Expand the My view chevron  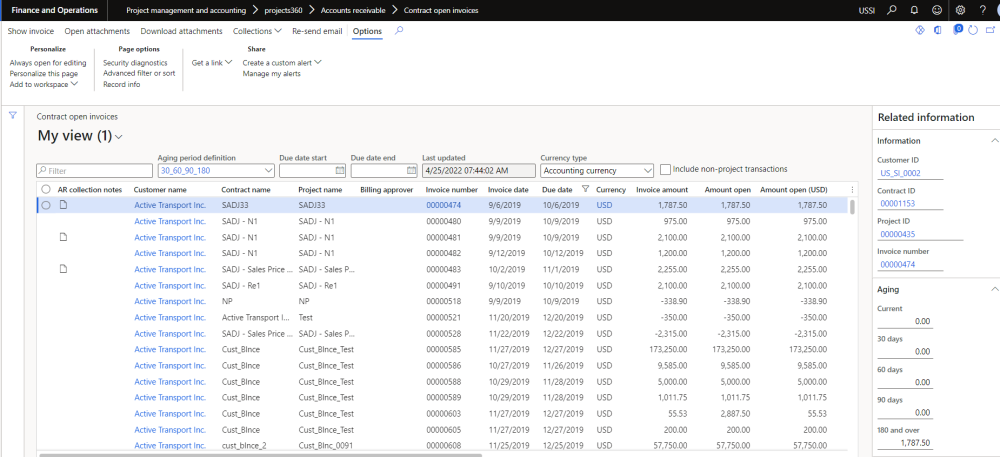119,137
